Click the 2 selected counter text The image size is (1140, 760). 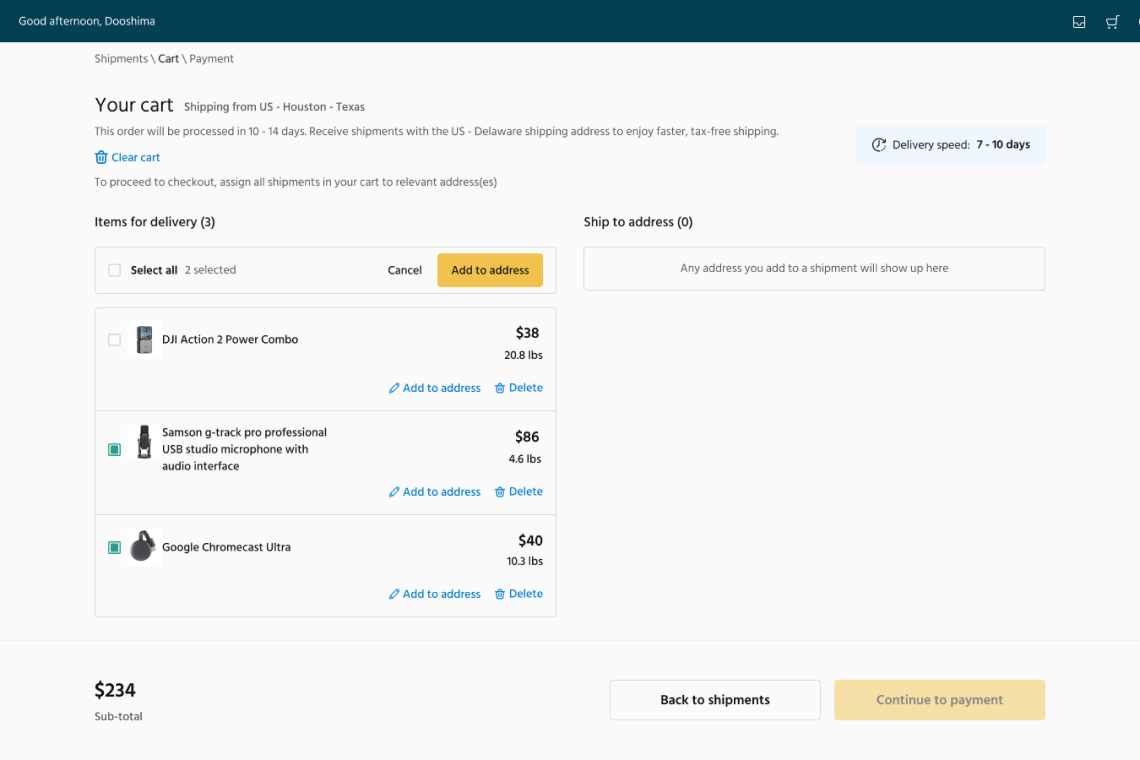pos(210,270)
